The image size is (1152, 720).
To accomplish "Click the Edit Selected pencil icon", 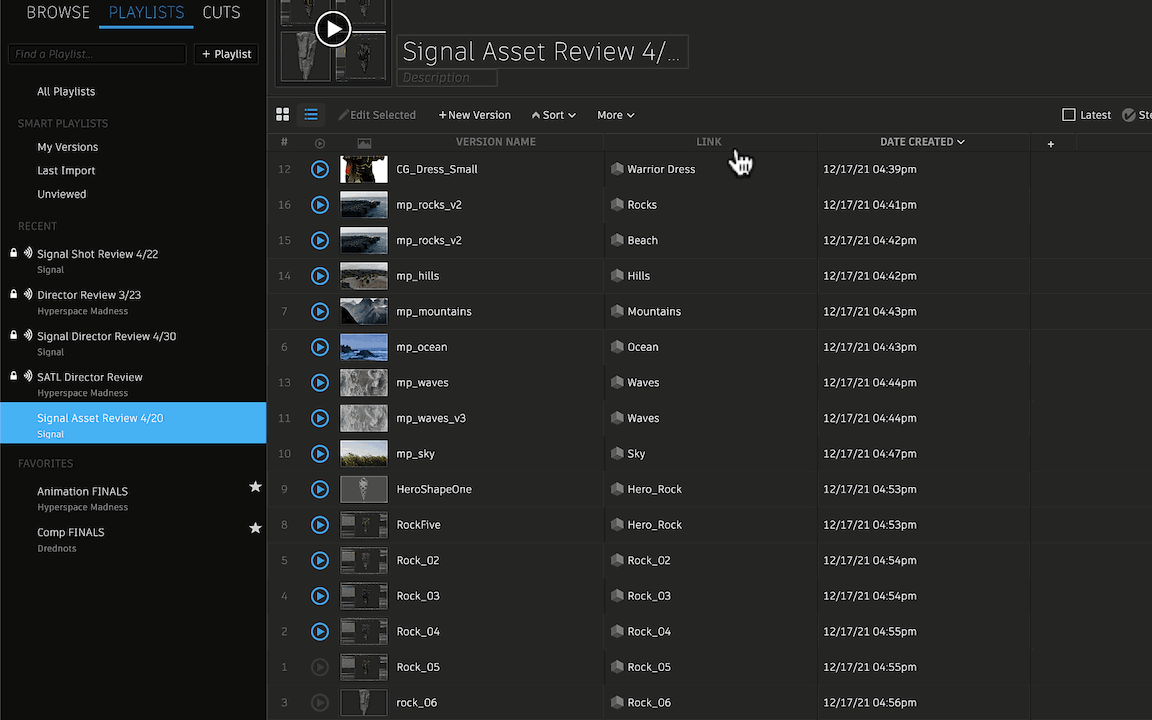I will (x=341, y=114).
